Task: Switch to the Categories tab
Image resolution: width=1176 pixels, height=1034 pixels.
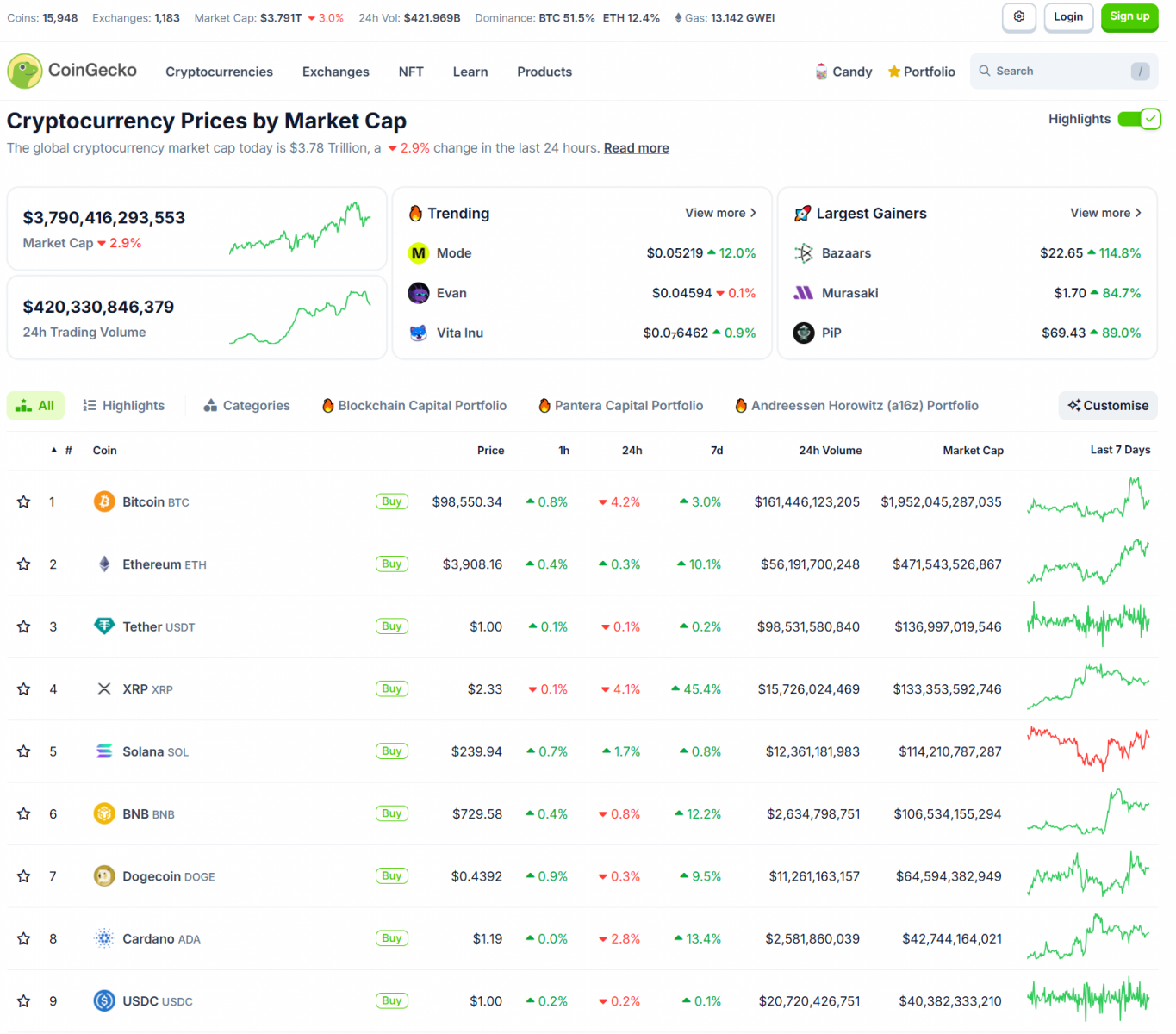Action: (x=246, y=406)
